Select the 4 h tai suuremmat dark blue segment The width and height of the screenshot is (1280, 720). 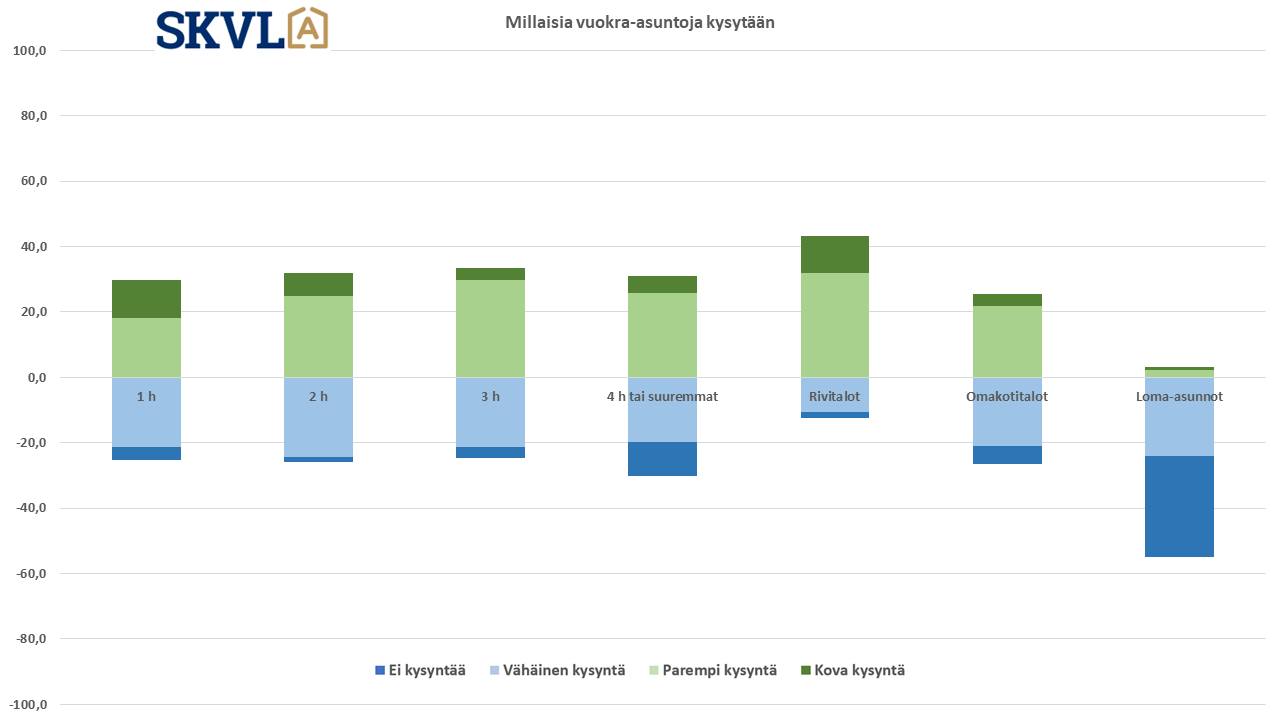coord(662,459)
